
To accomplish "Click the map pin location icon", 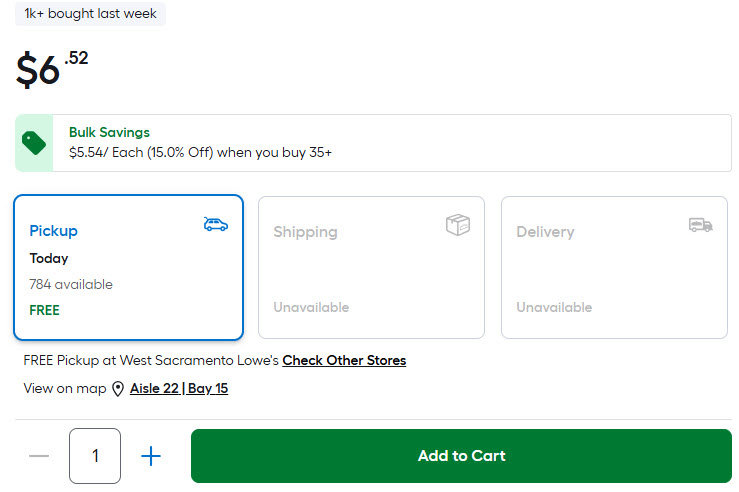I will 118,389.
